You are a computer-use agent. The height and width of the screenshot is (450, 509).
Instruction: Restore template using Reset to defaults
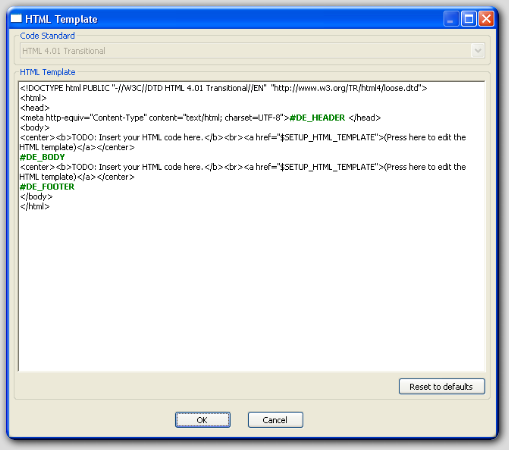click(x=442, y=386)
